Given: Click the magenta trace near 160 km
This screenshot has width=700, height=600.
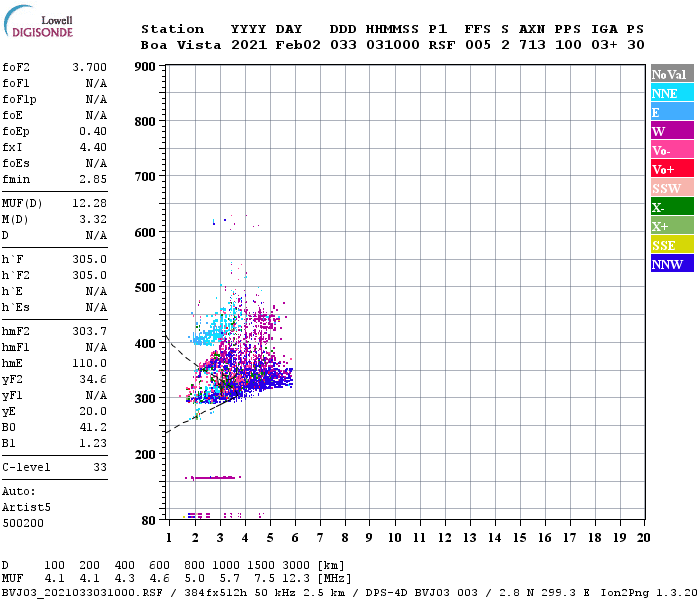Looking at the screenshot, I should 213,478.
